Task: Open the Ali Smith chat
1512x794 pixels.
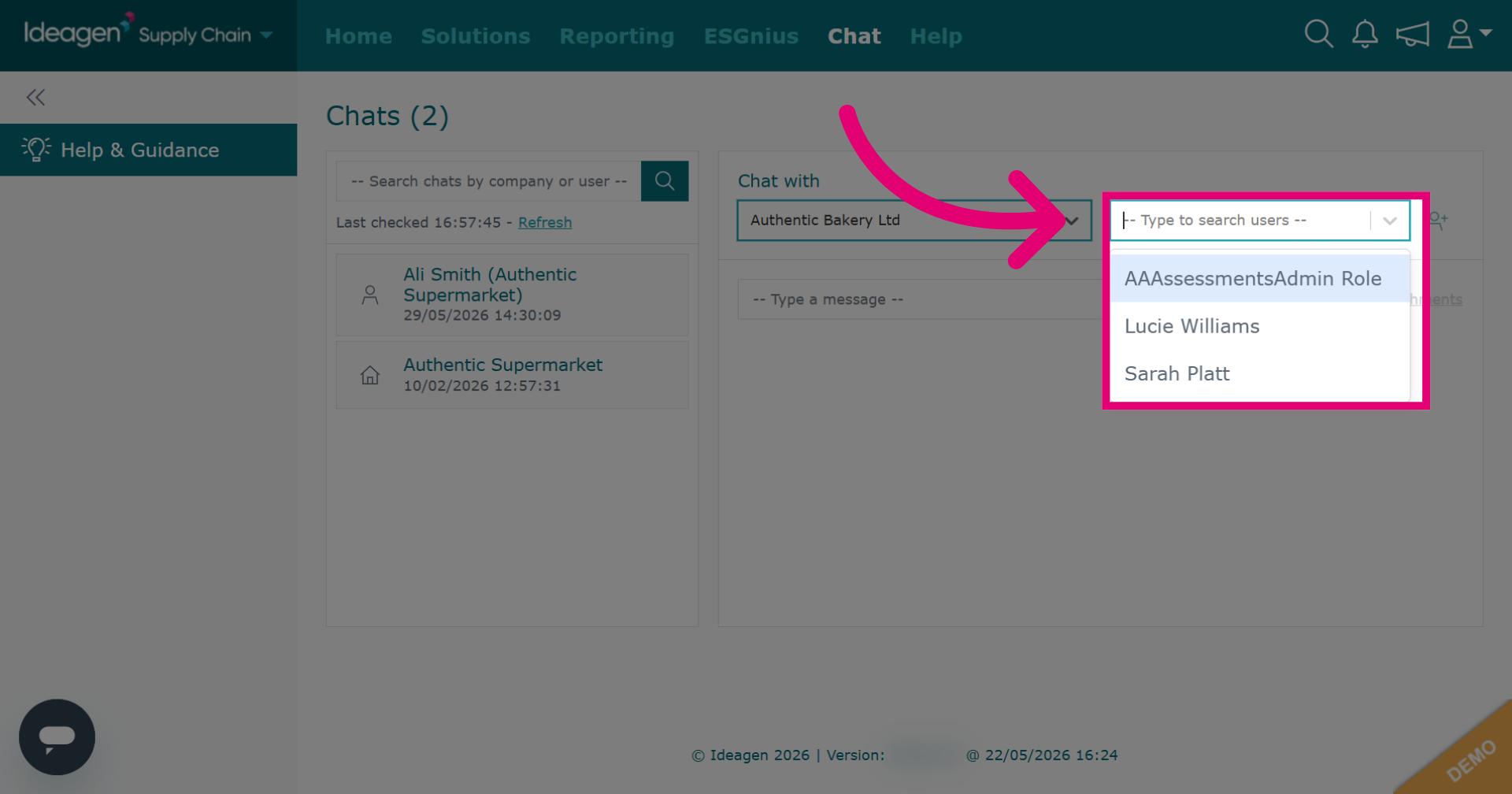Action: pyautogui.click(x=512, y=295)
